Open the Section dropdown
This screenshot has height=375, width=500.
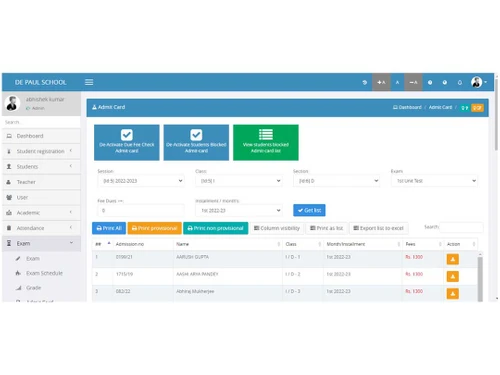pyautogui.click(x=337, y=181)
